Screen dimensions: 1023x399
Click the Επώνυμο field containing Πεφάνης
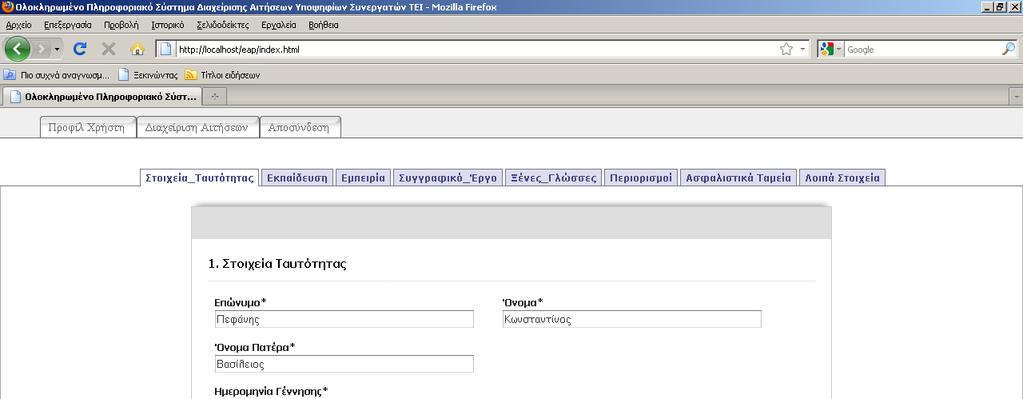tap(344, 319)
